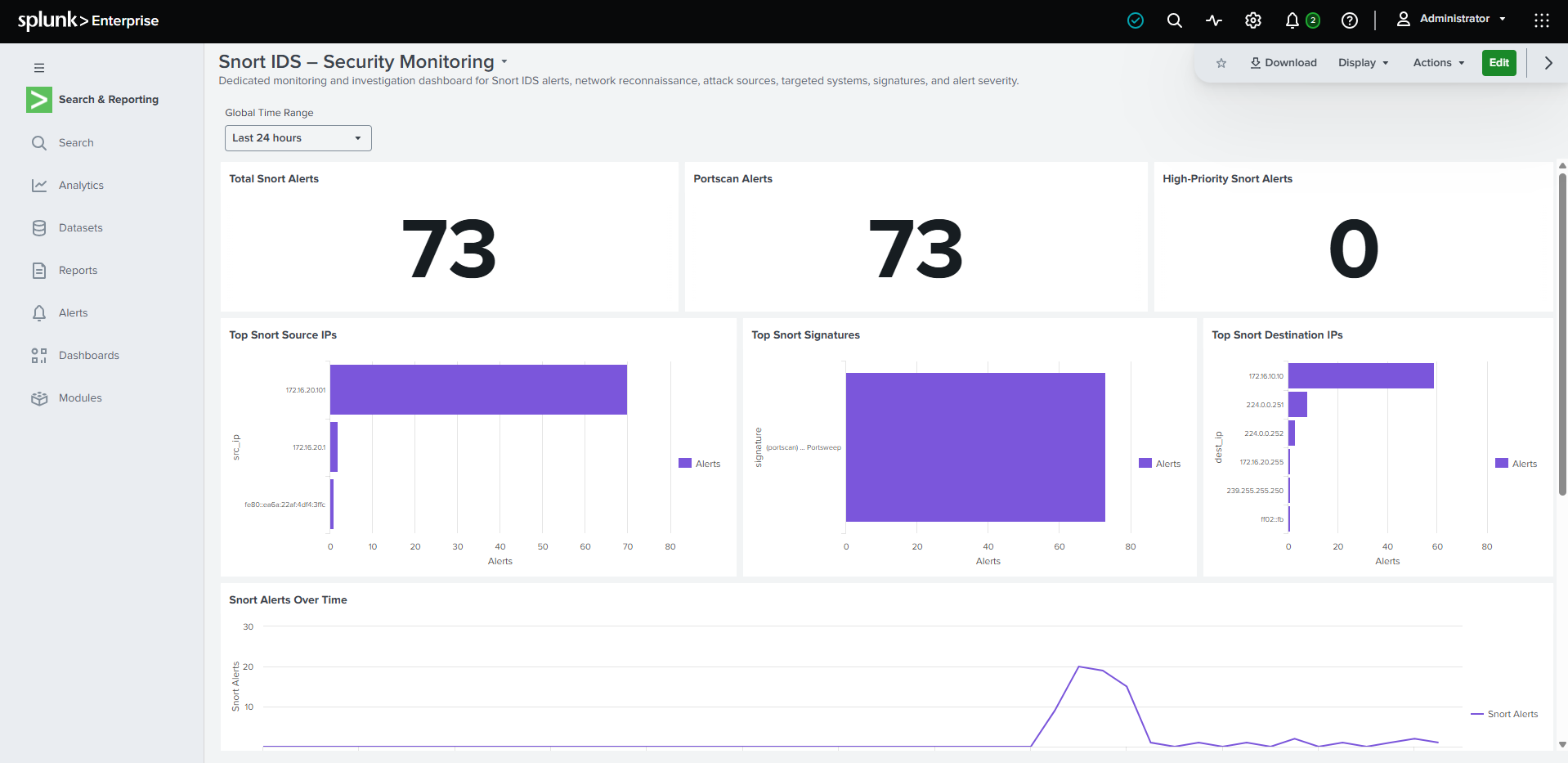
Task: Click the Search & Reporting app icon
Action: [39, 100]
